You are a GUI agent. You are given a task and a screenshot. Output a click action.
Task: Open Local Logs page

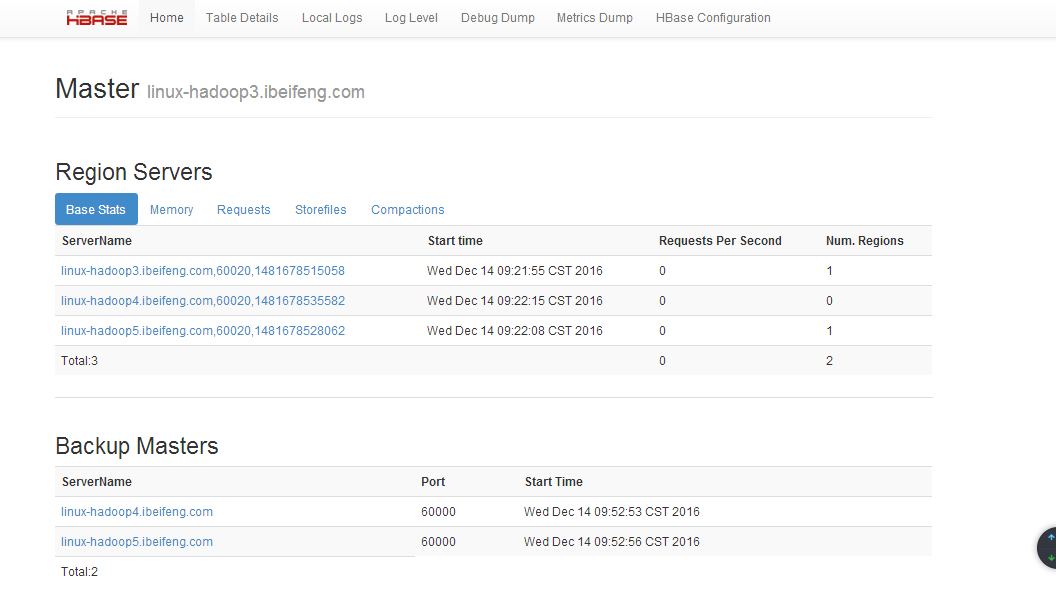tap(332, 18)
